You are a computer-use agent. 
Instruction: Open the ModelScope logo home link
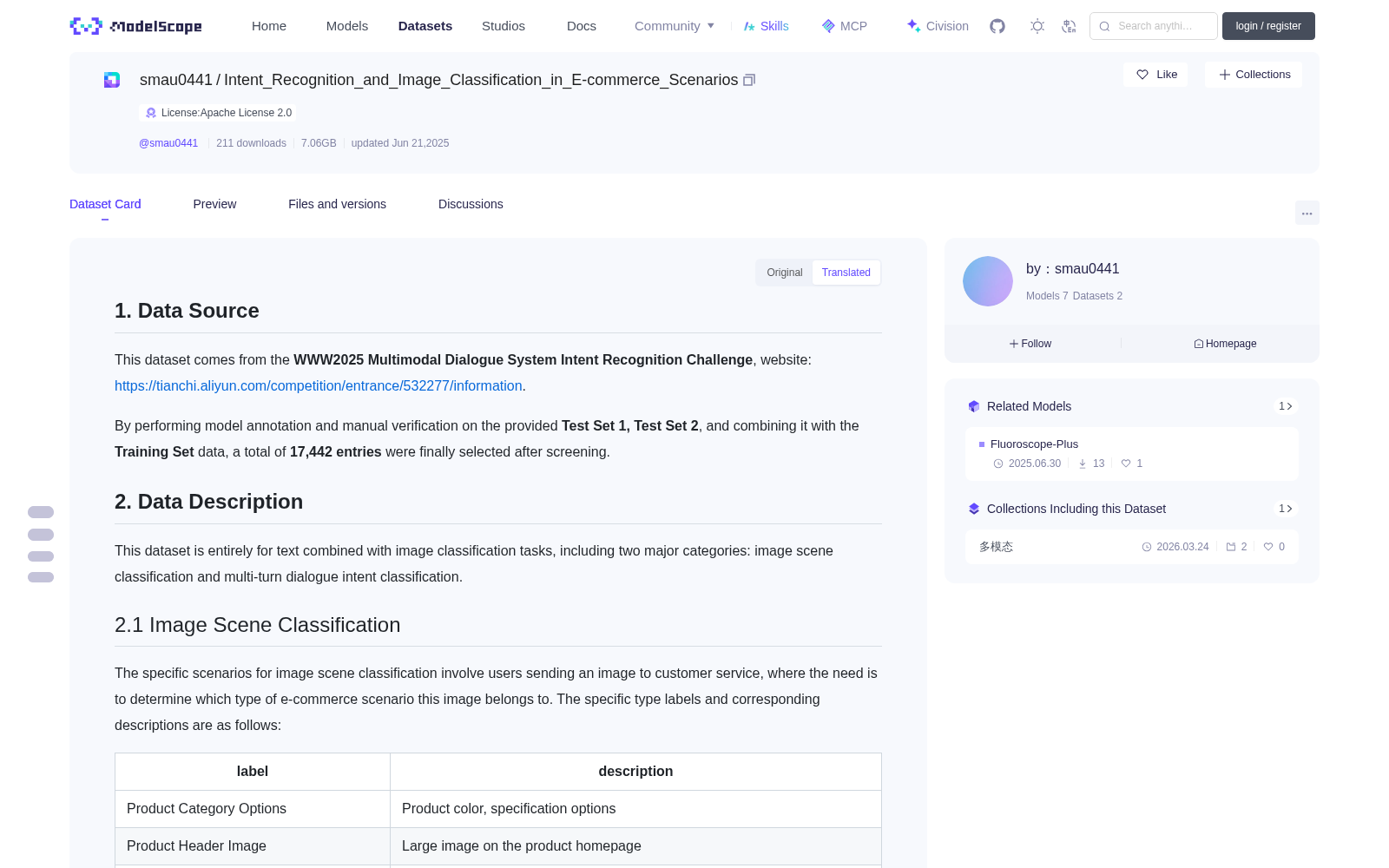point(136,26)
